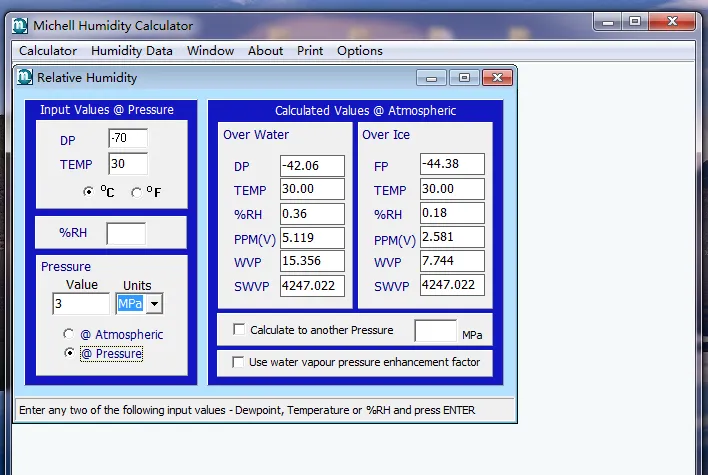Viewport: 708px width, 475px height.
Task: Close the Relative Humidity child window
Action: pyautogui.click(x=497, y=78)
